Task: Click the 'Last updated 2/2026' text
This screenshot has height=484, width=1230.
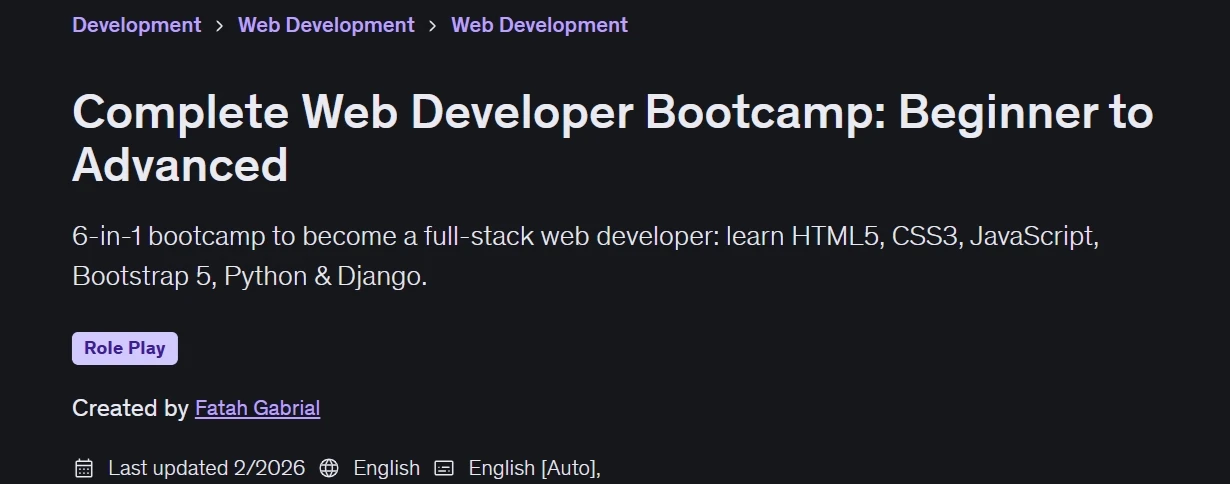Action: click(207, 468)
